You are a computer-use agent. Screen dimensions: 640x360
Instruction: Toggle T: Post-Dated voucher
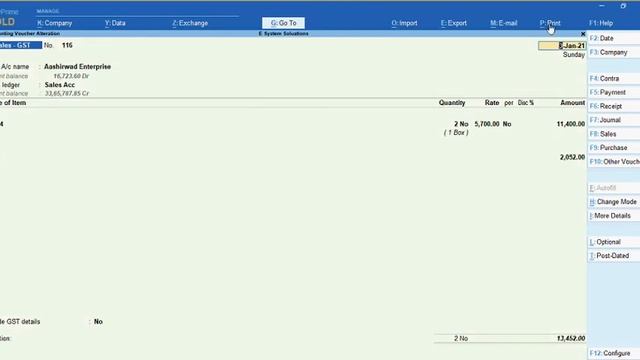tap(613, 256)
